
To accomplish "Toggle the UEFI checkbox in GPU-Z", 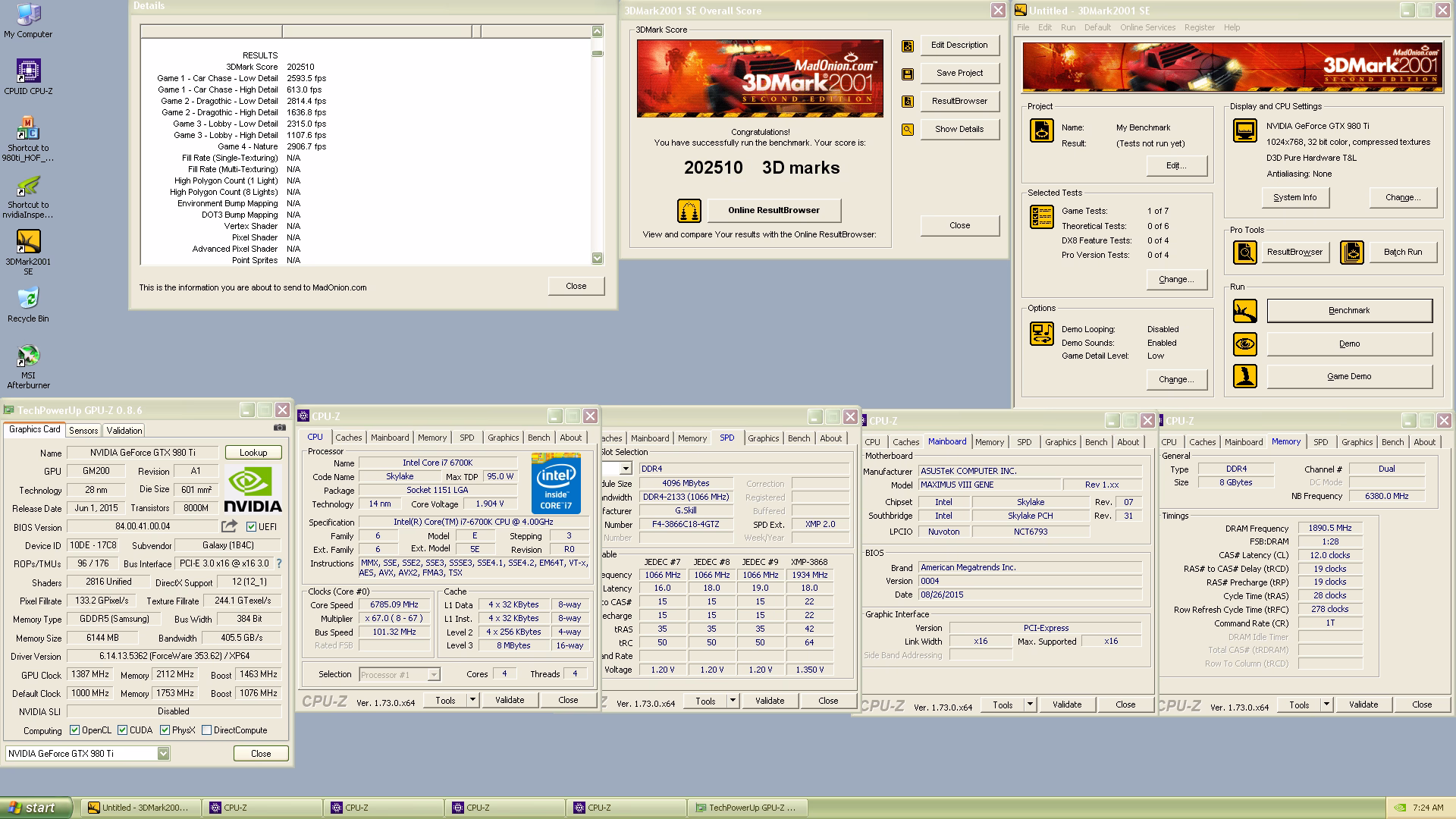I will 252,527.
